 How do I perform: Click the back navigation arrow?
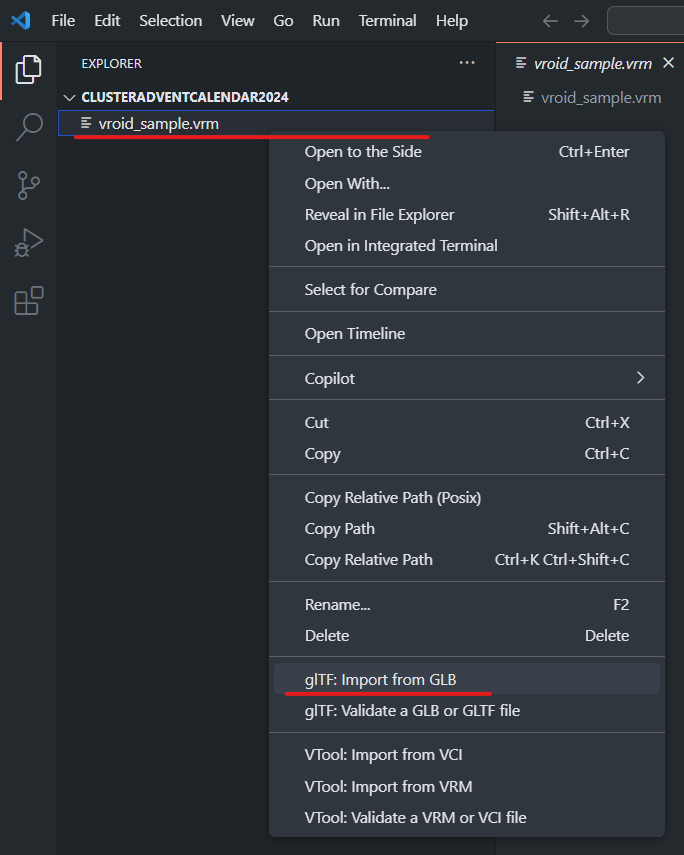click(550, 21)
